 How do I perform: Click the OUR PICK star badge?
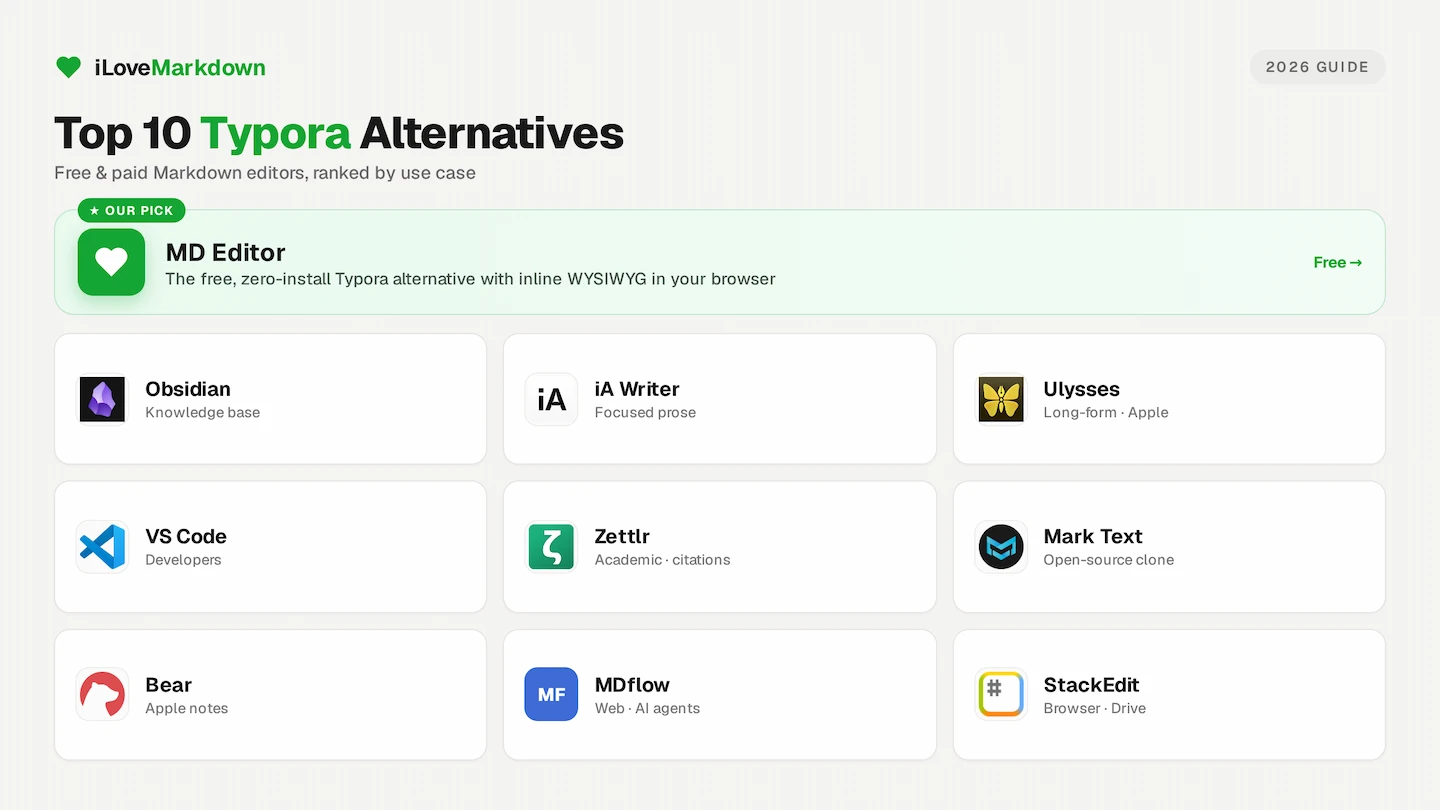(131, 210)
